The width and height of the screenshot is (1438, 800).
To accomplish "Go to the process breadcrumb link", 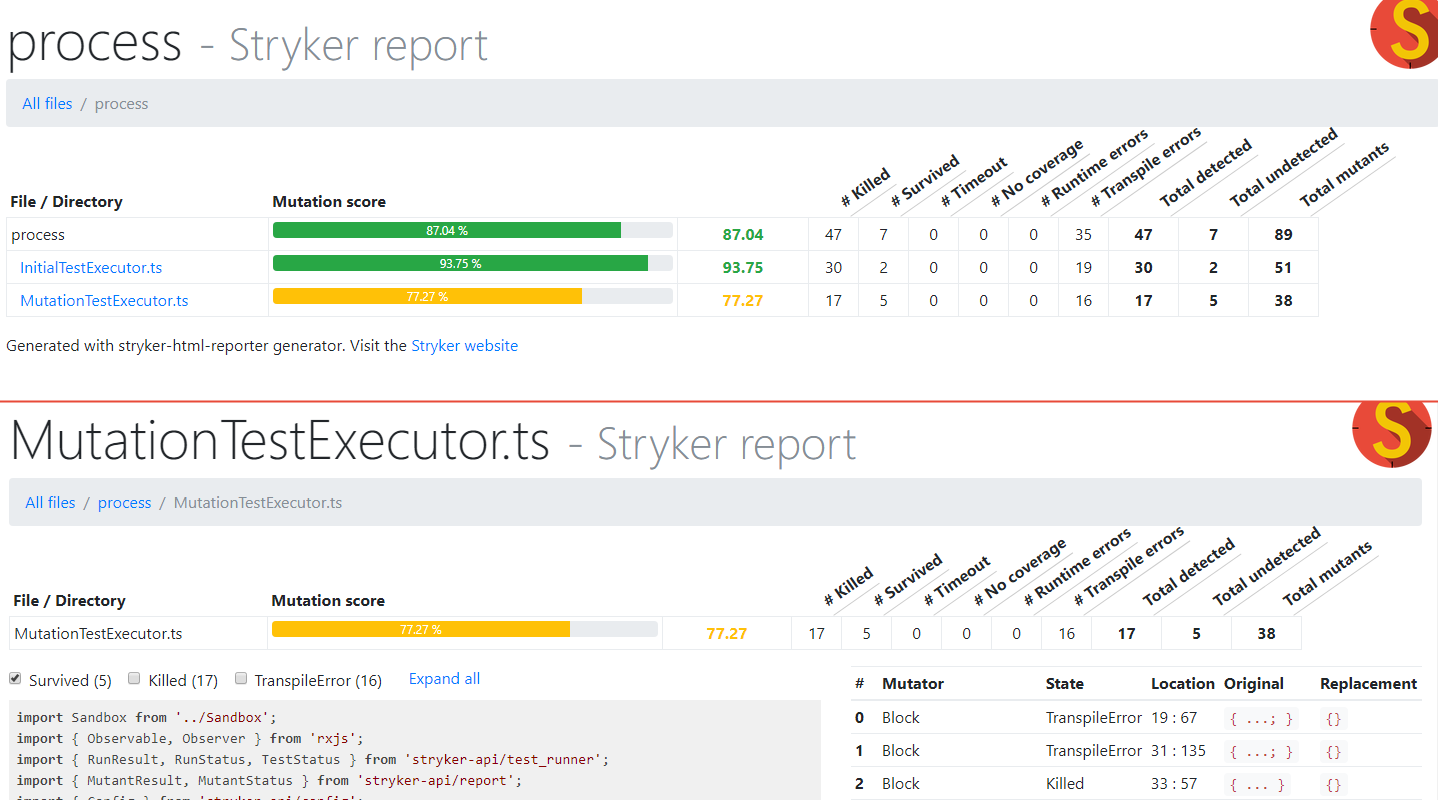I will click(124, 502).
